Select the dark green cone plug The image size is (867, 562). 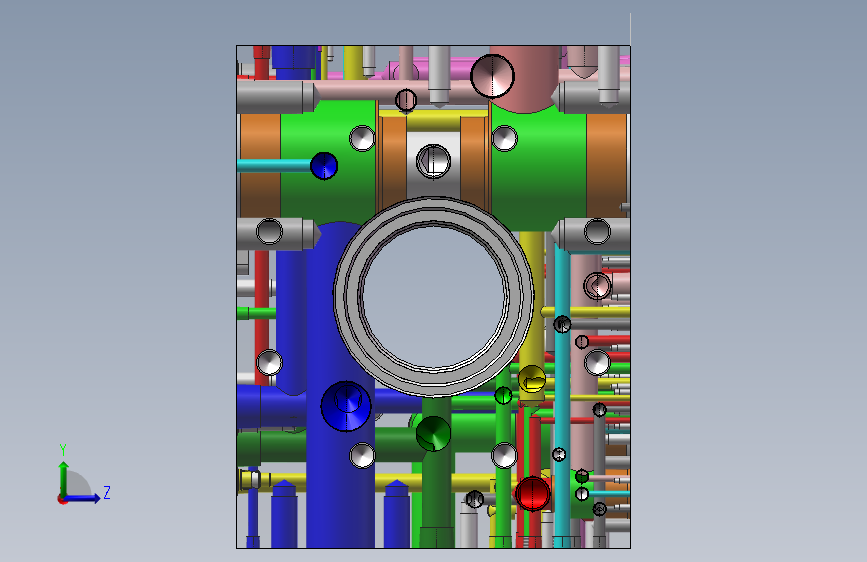click(434, 434)
